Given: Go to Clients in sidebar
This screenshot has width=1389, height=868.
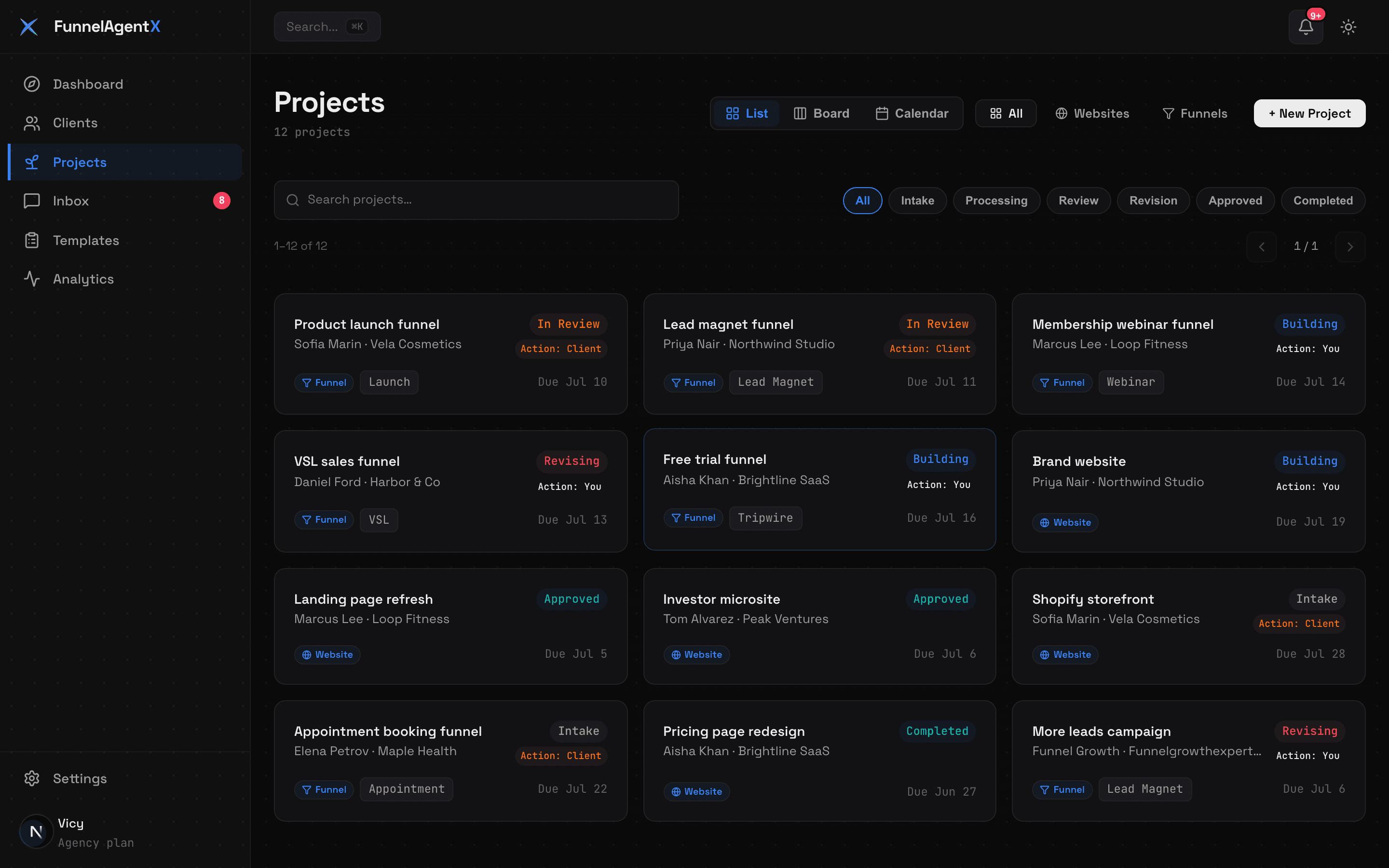Looking at the screenshot, I should point(125,123).
